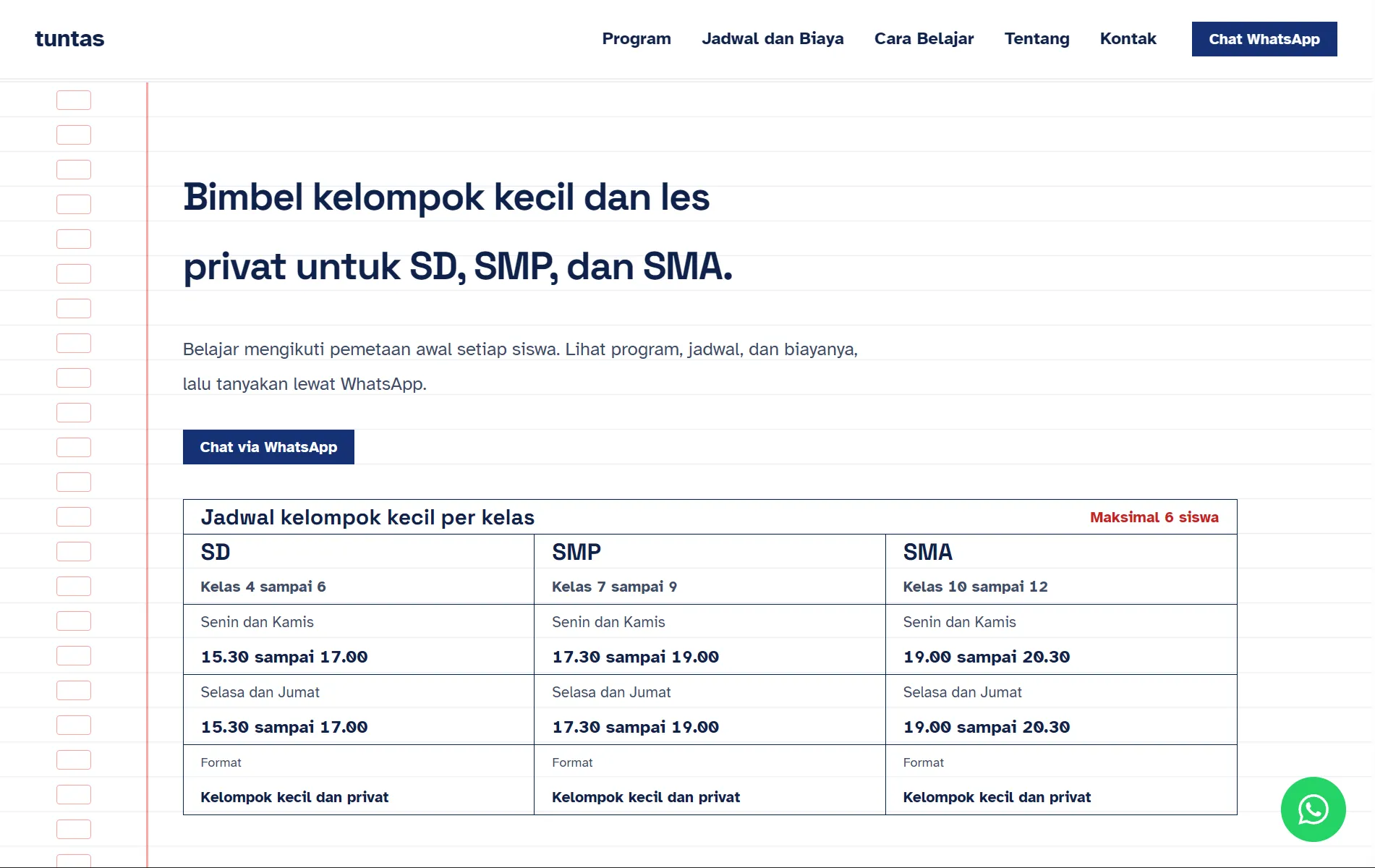The image size is (1375, 868).
Task: Select SD Selasa dan Jumat time '15.30 sampai 17.00'
Action: pyautogui.click(x=284, y=727)
